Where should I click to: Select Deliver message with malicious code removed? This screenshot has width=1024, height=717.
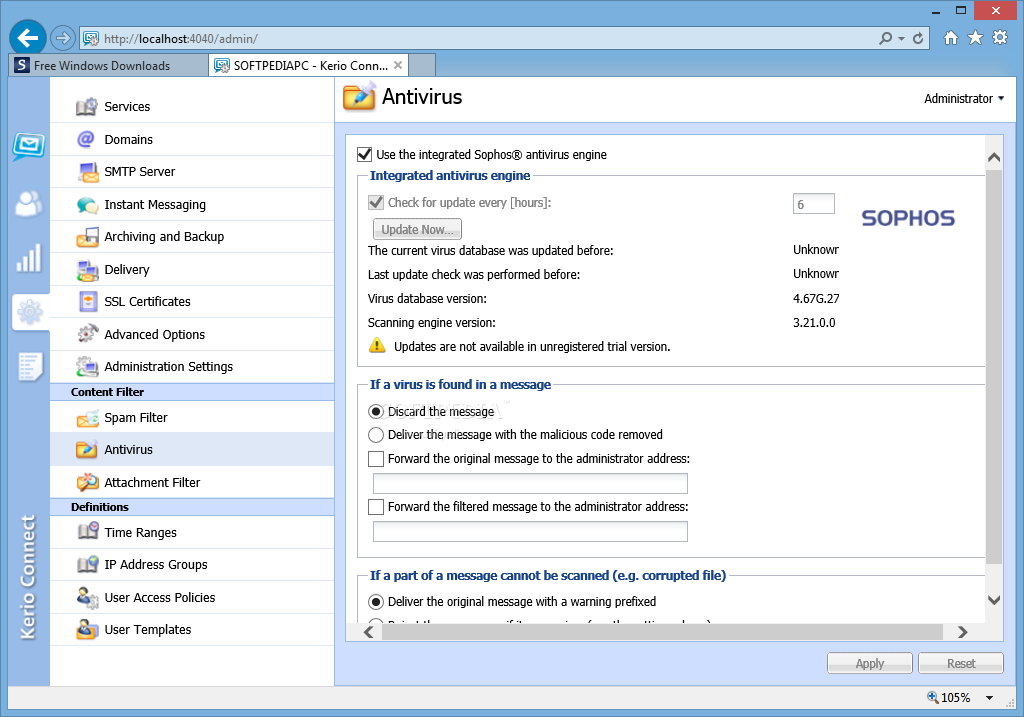[376, 435]
